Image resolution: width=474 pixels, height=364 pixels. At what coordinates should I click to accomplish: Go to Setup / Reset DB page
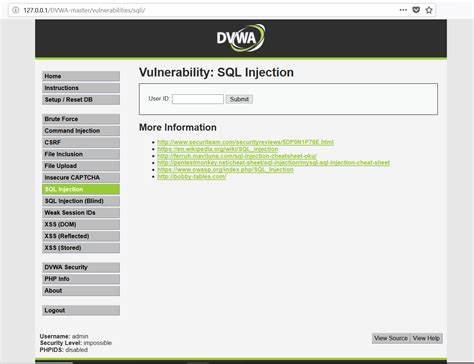[x=81, y=100]
